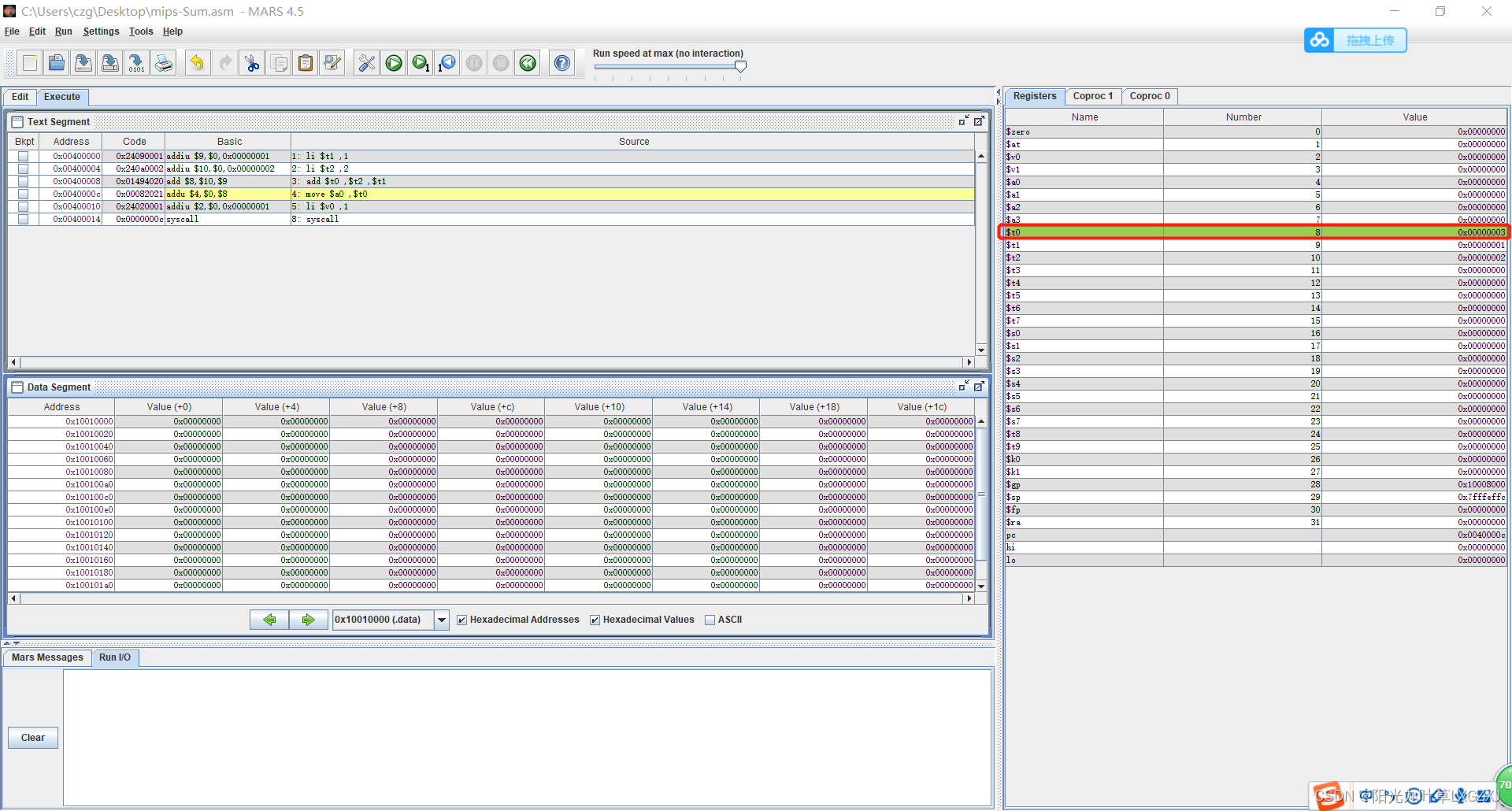Click Data Segment vertical scrollbar down arrow

point(981,586)
